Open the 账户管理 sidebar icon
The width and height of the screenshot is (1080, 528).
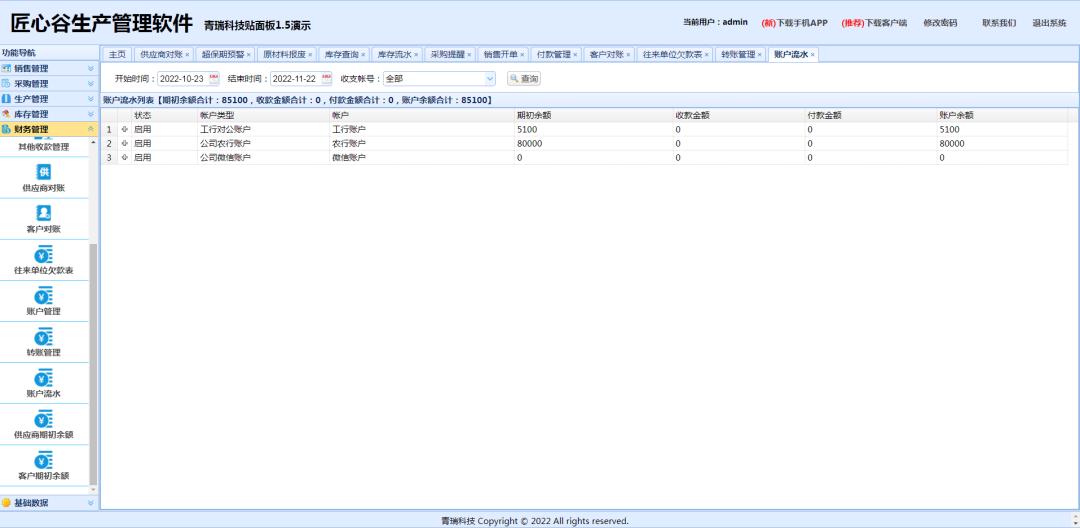click(43, 296)
